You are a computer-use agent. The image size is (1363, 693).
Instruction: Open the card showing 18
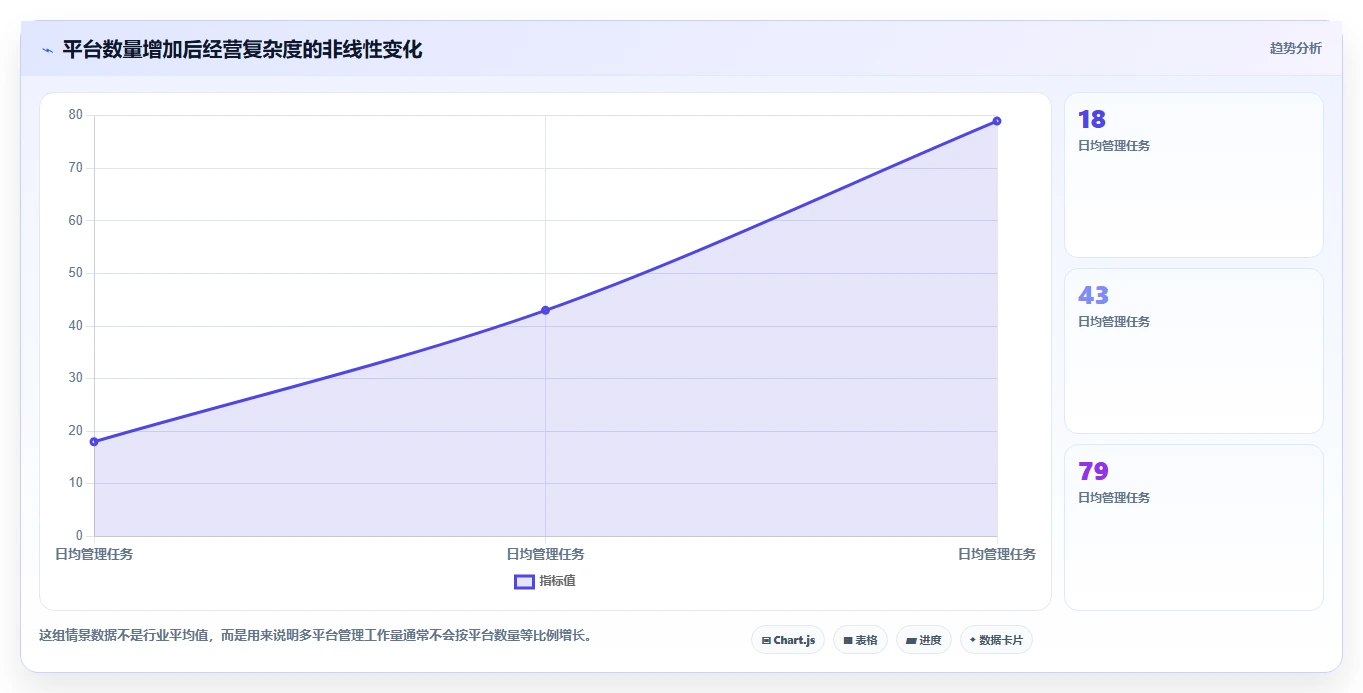1194,175
